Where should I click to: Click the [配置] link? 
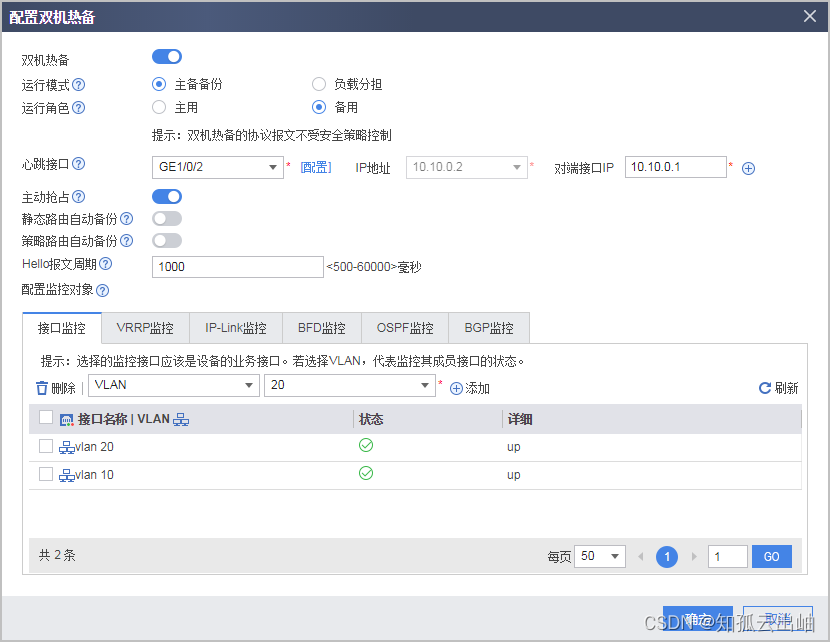316,168
